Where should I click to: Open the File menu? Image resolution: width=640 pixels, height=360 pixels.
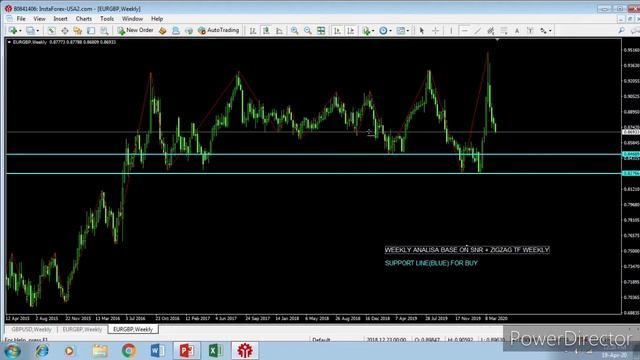coord(21,19)
